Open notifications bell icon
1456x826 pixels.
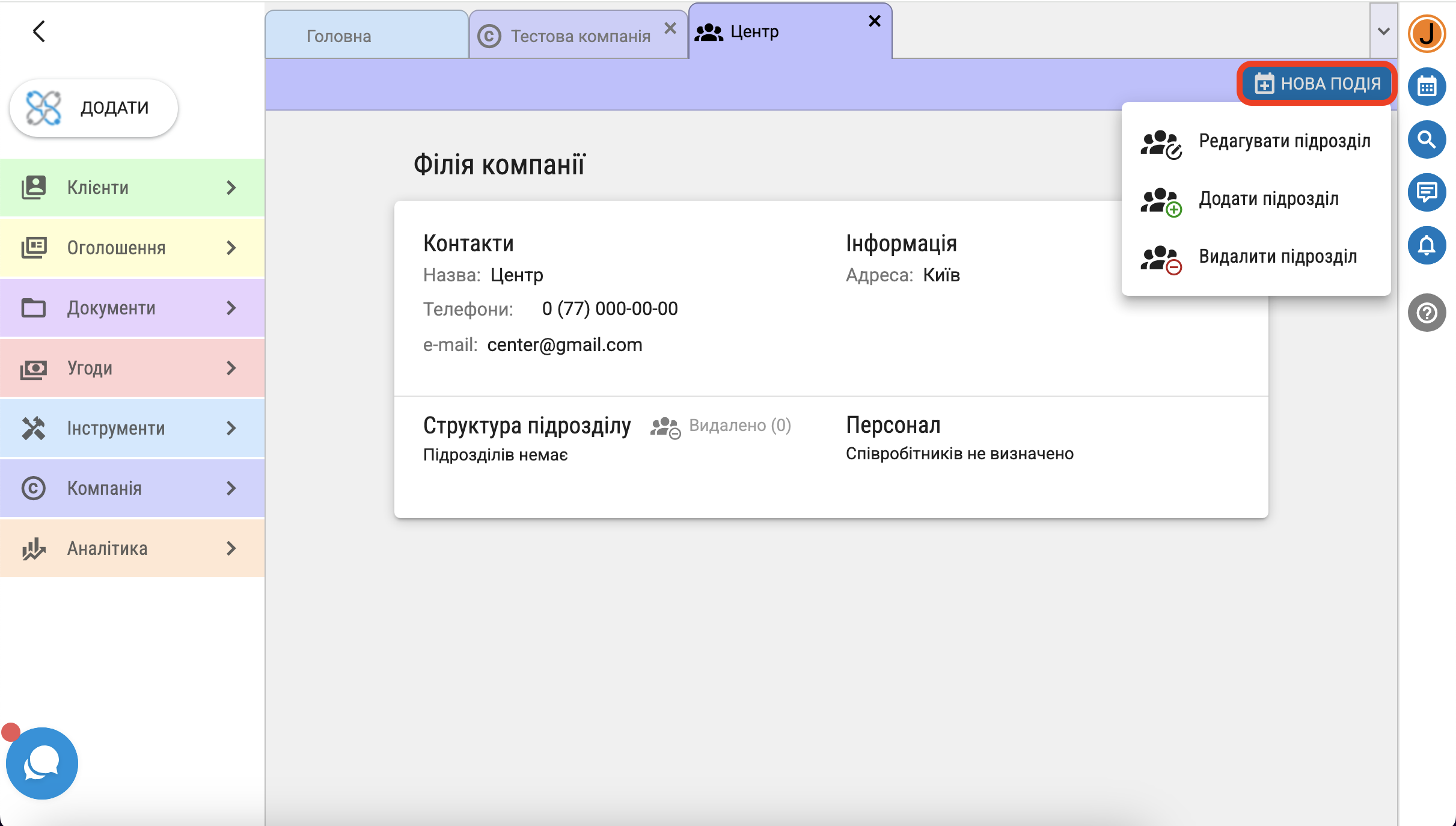coord(1427,245)
